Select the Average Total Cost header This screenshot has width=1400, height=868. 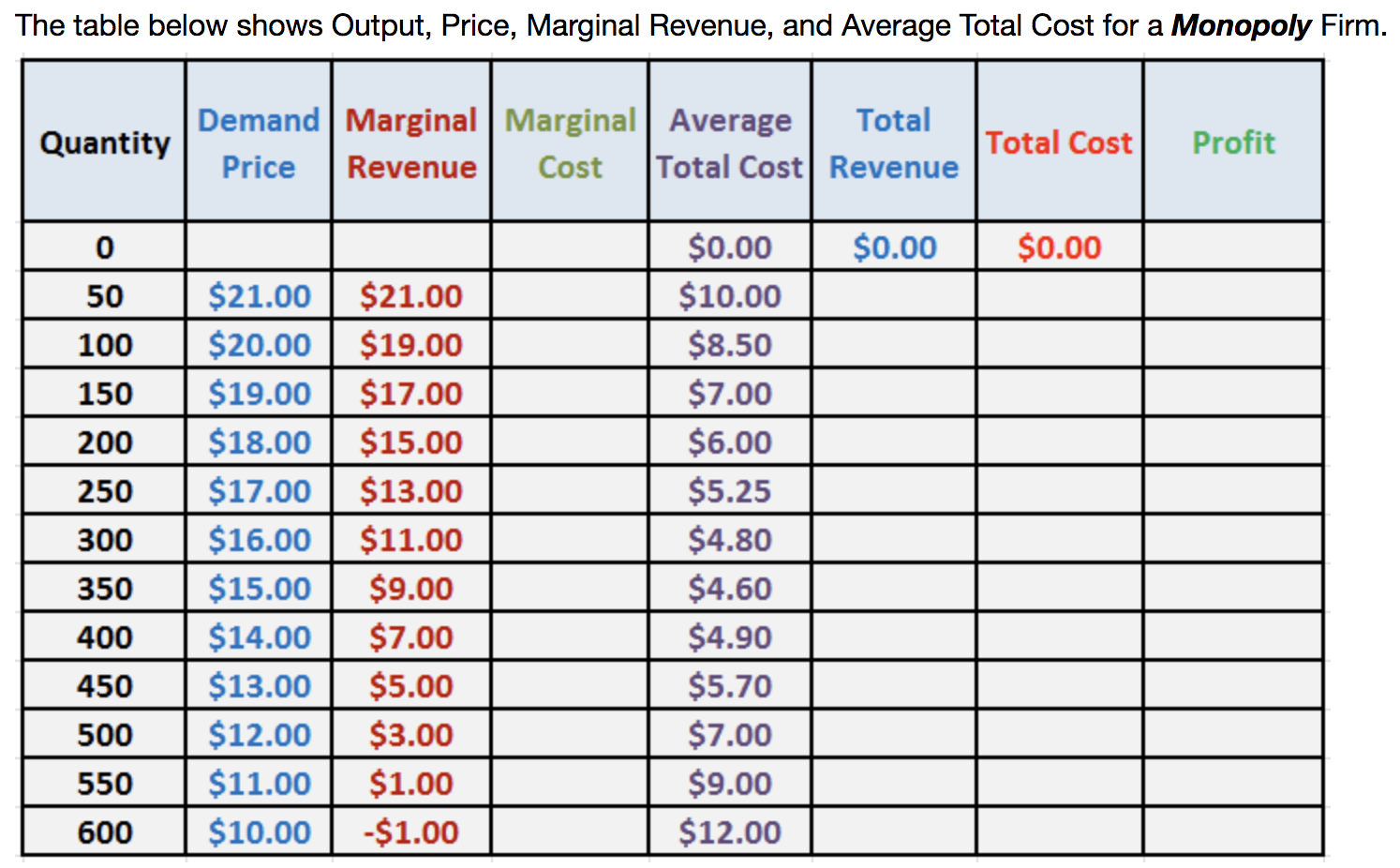pos(729,142)
